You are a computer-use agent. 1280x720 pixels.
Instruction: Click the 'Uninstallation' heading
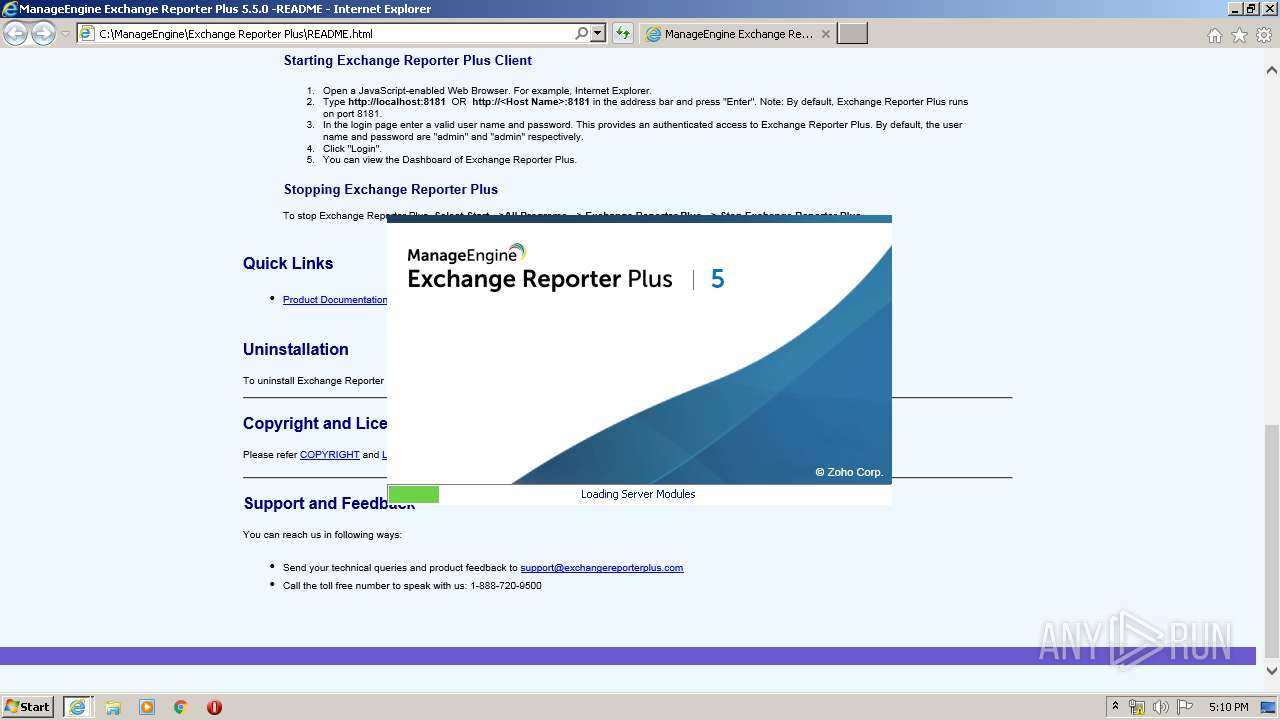296,350
